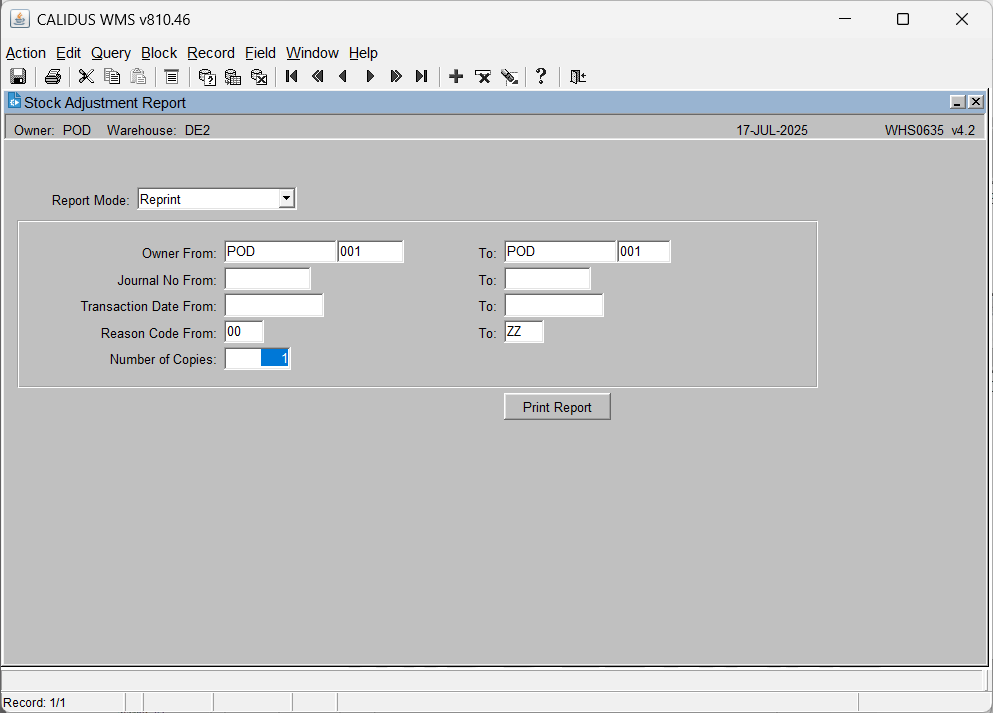The height and width of the screenshot is (713, 993).
Task: Click the Warehouse: DE2 text
Action: click(x=158, y=130)
